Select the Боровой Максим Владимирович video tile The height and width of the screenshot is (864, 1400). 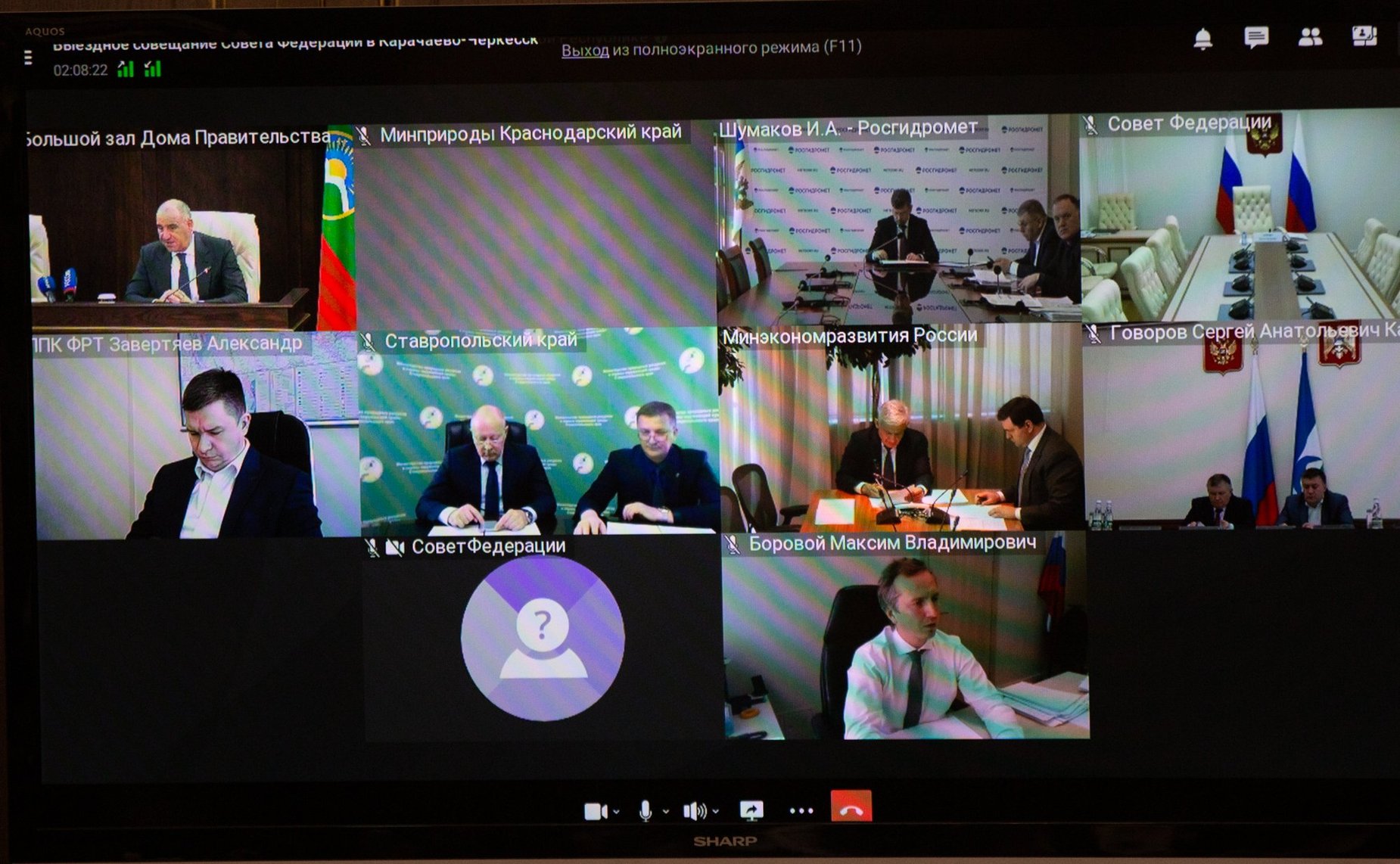(905, 643)
